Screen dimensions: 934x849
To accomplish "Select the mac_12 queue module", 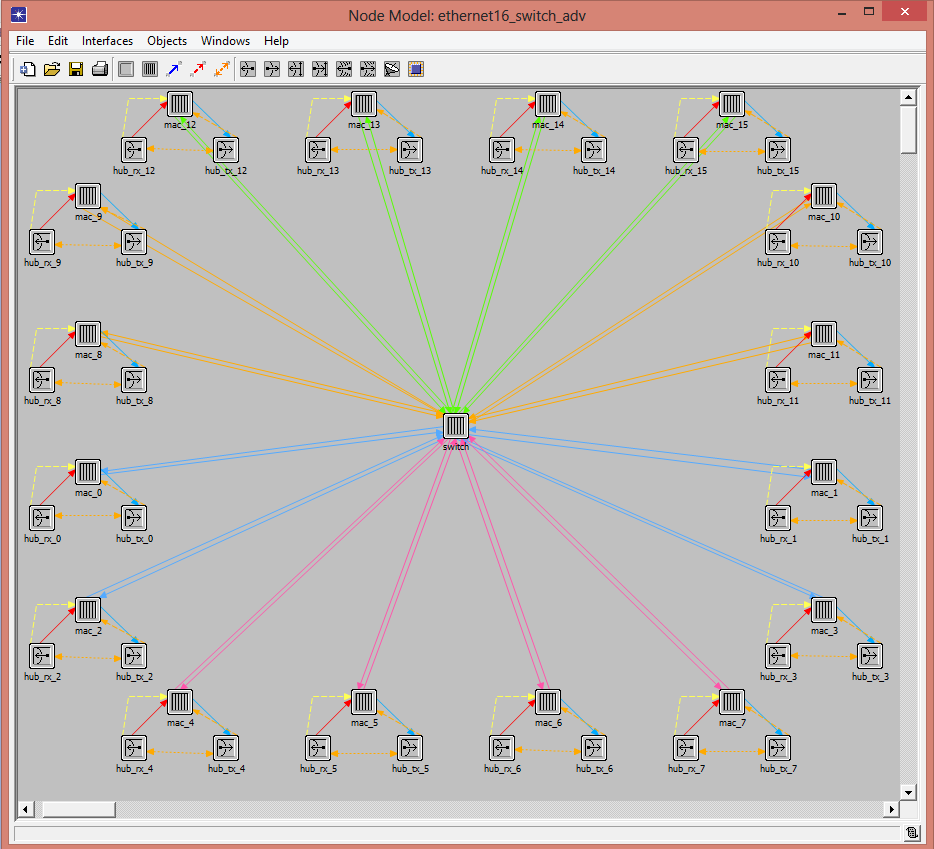I will coord(179,104).
